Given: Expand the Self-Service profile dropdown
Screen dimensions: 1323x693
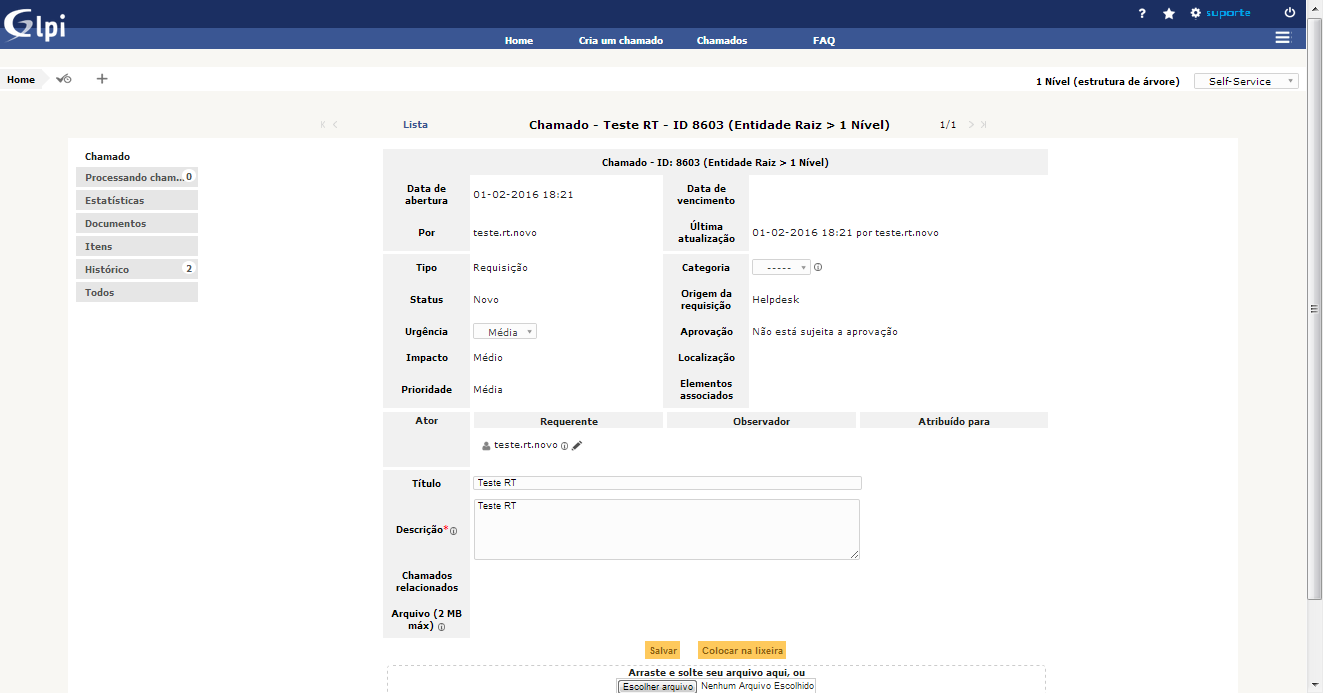Looking at the screenshot, I should pyautogui.click(x=1246, y=81).
